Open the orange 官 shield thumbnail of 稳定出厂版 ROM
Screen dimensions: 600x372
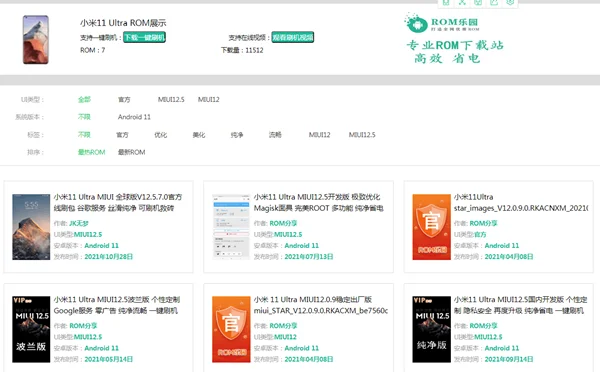(231, 329)
